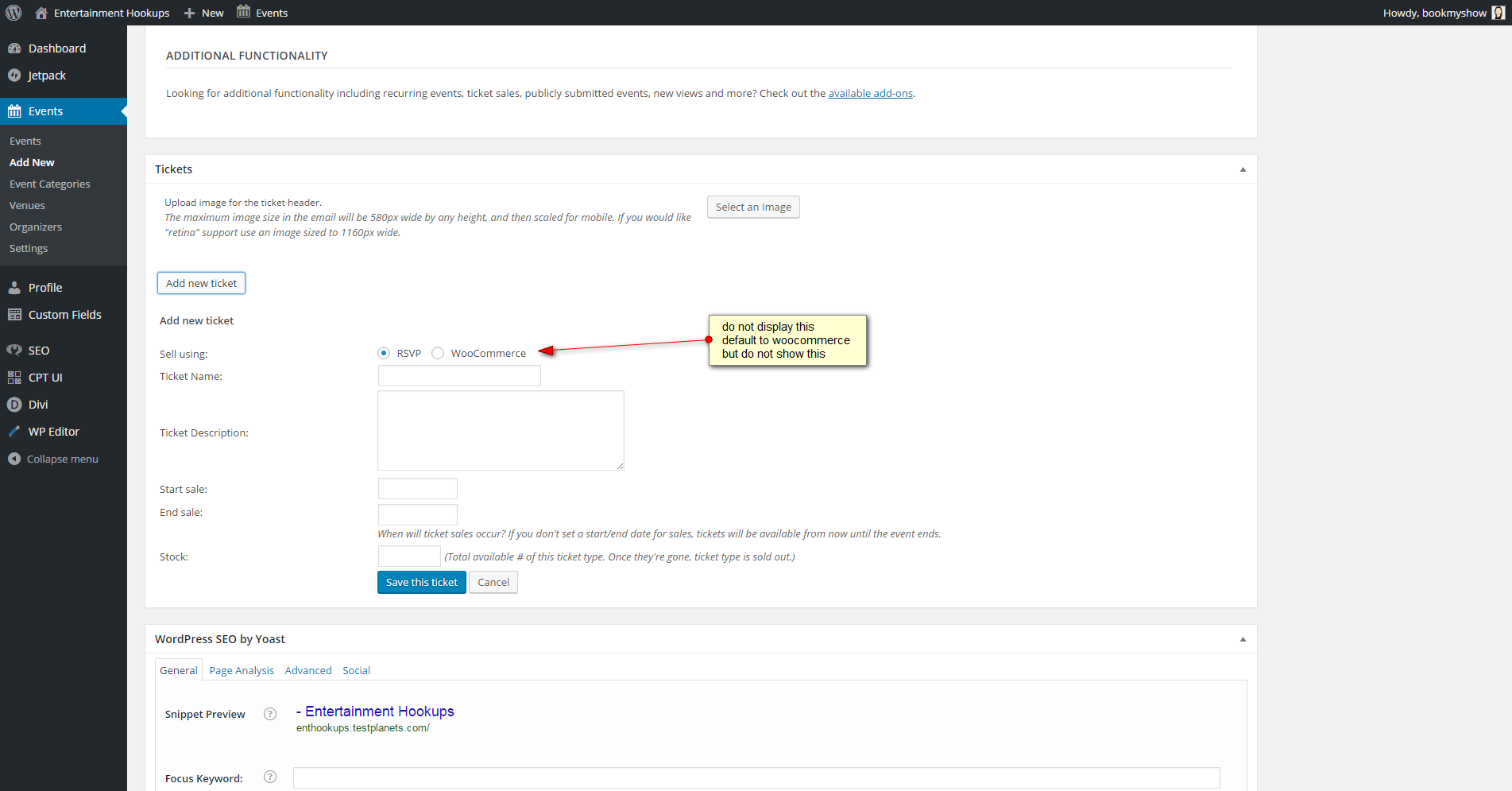Open the CPT UI icon
Screen dimensions: 1512x791
(x=14, y=378)
